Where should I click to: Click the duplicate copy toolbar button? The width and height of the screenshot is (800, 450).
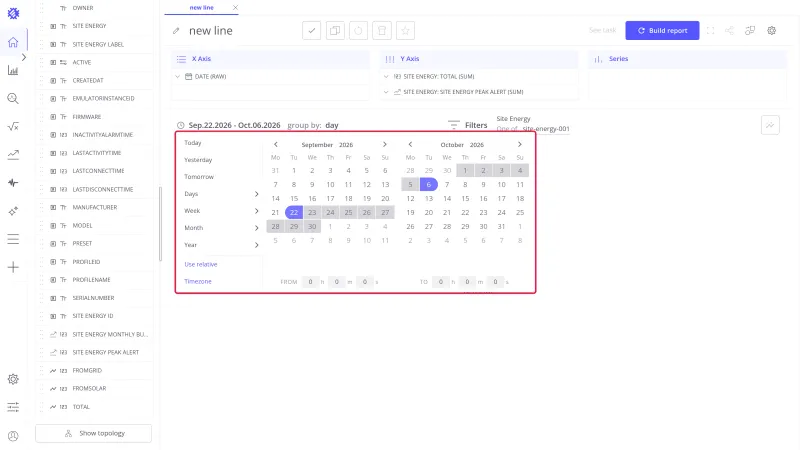[x=335, y=31]
